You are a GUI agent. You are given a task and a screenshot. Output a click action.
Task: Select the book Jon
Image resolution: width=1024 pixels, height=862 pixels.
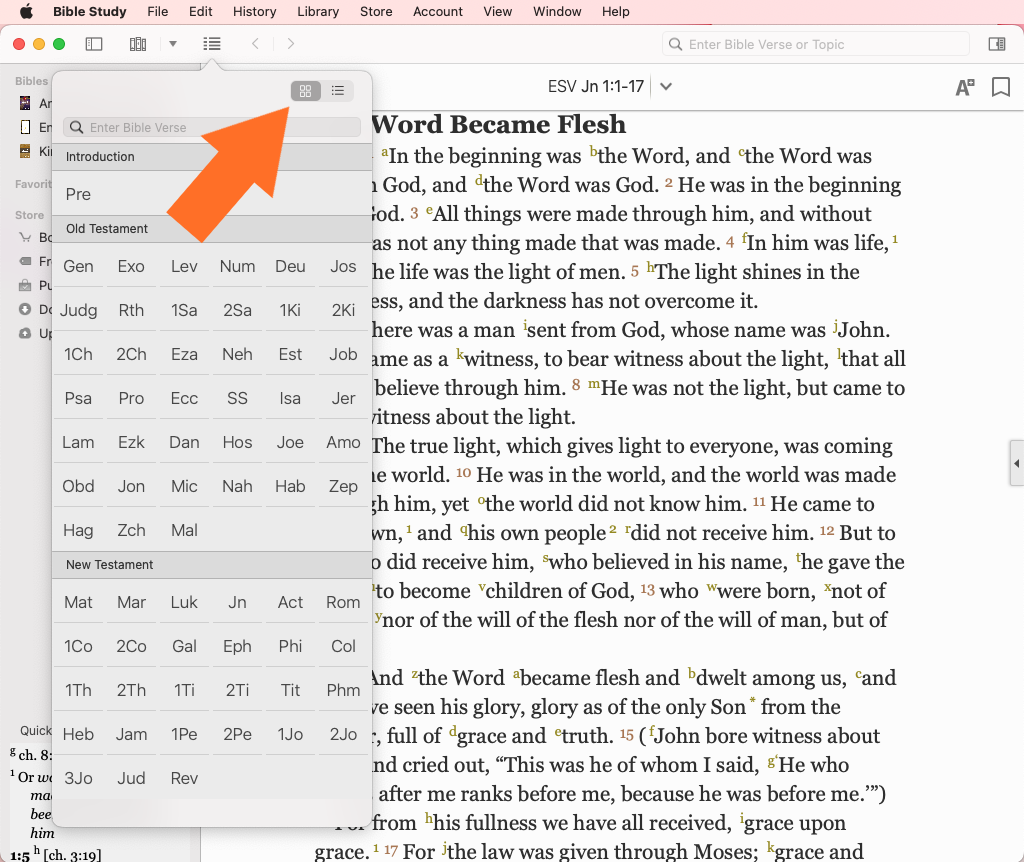pyautogui.click(x=131, y=487)
